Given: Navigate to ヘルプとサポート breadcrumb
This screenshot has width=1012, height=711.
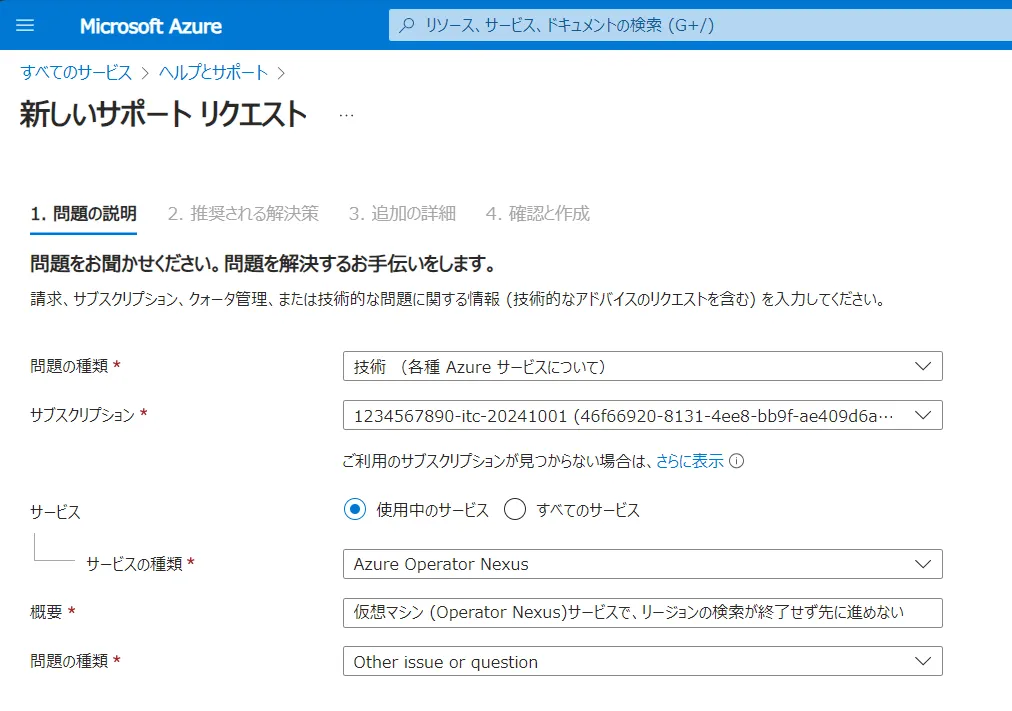Looking at the screenshot, I should tap(214, 72).
